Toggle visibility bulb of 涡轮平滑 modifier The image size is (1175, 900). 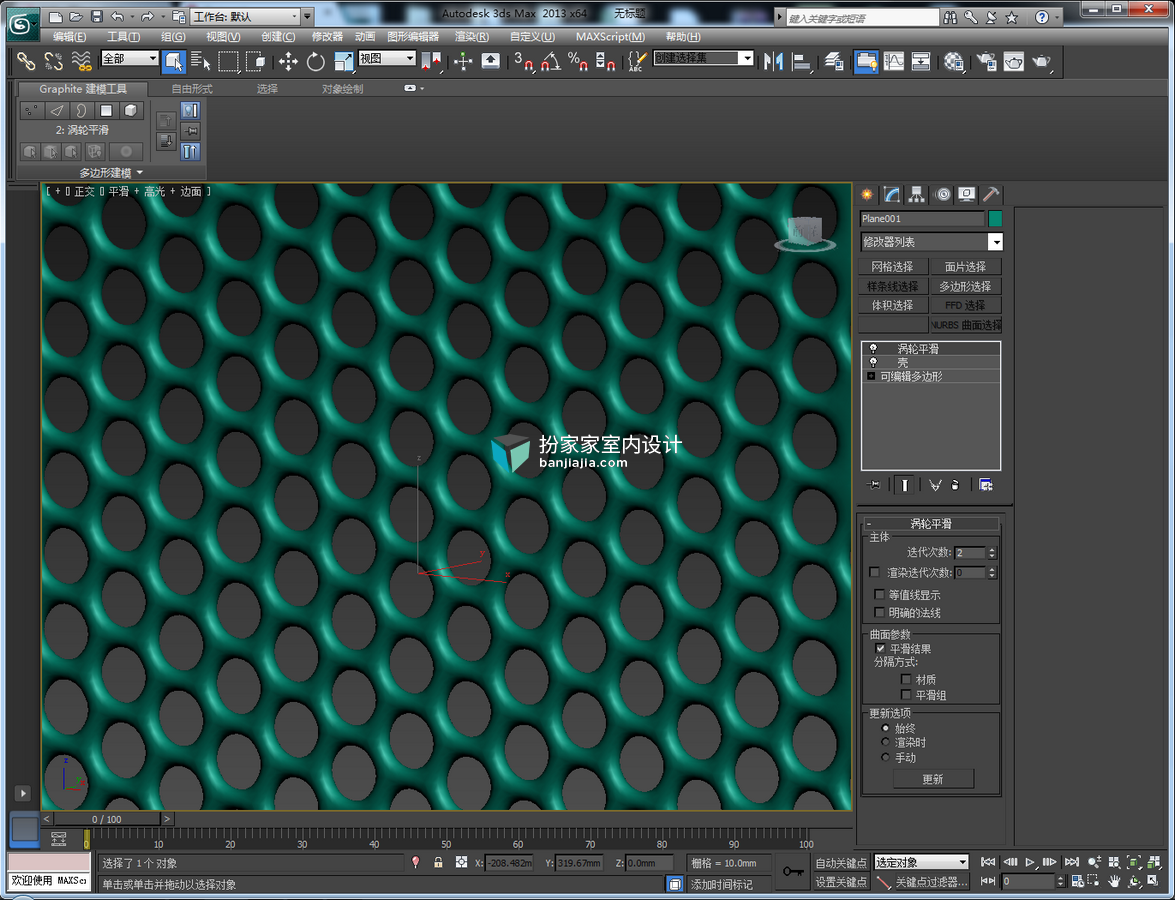[x=873, y=348]
